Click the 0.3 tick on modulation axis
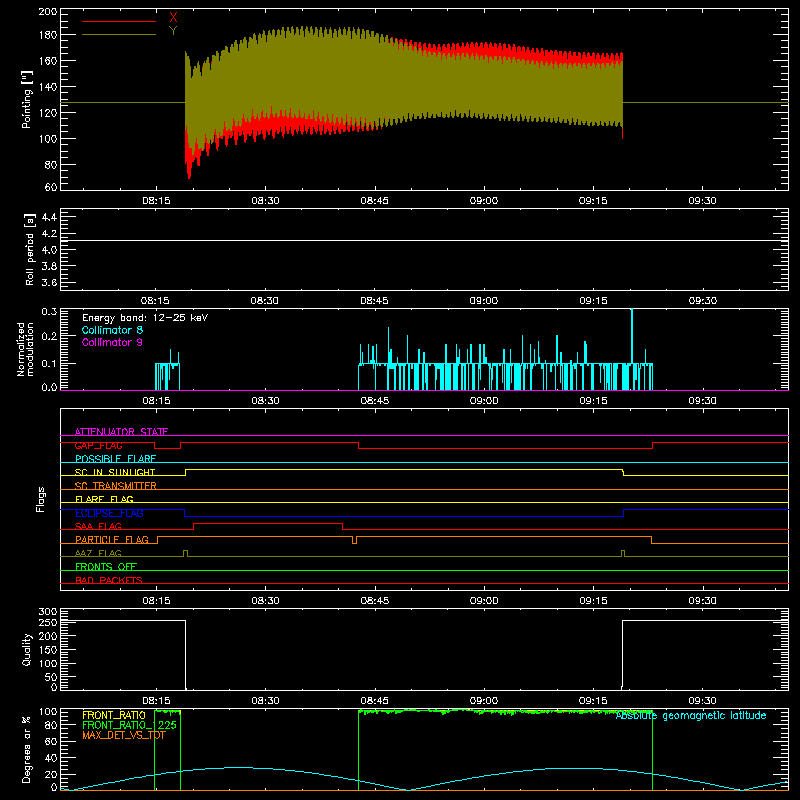The image size is (800, 800). tap(49, 311)
